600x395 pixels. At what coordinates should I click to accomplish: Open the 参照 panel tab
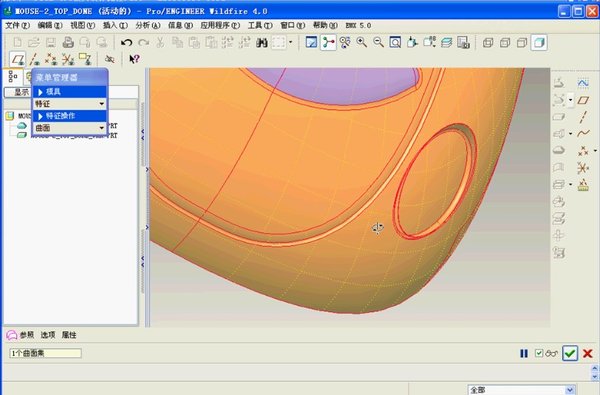pyautogui.click(x=27, y=335)
